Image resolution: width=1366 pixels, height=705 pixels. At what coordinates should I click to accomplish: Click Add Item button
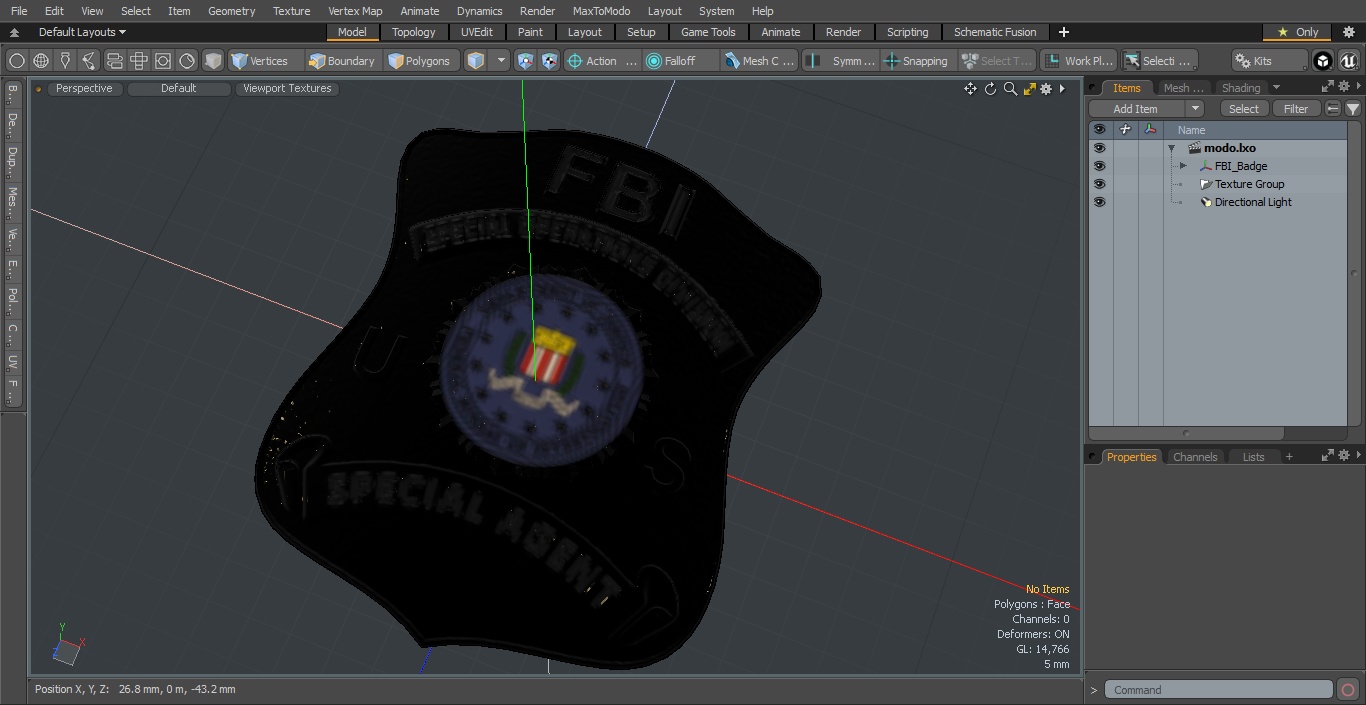click(x=1136, y=109)
